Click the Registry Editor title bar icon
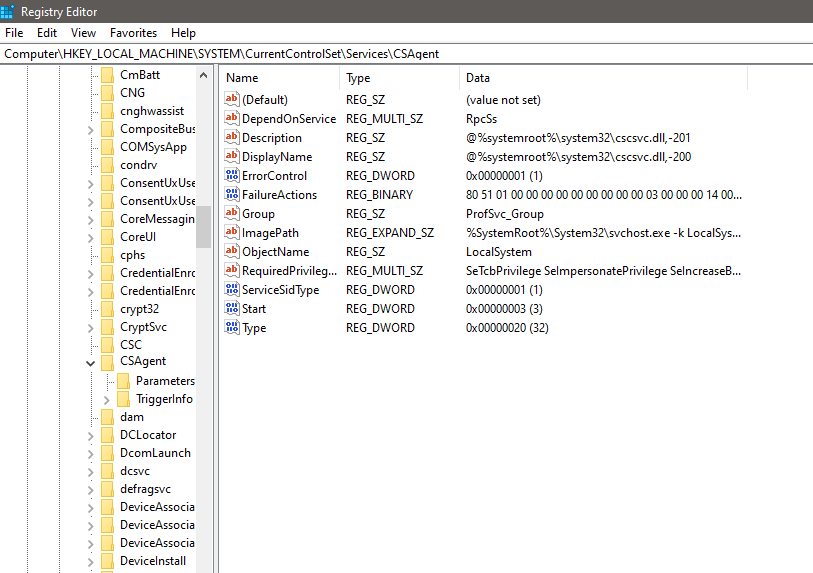 coord(9,11)
